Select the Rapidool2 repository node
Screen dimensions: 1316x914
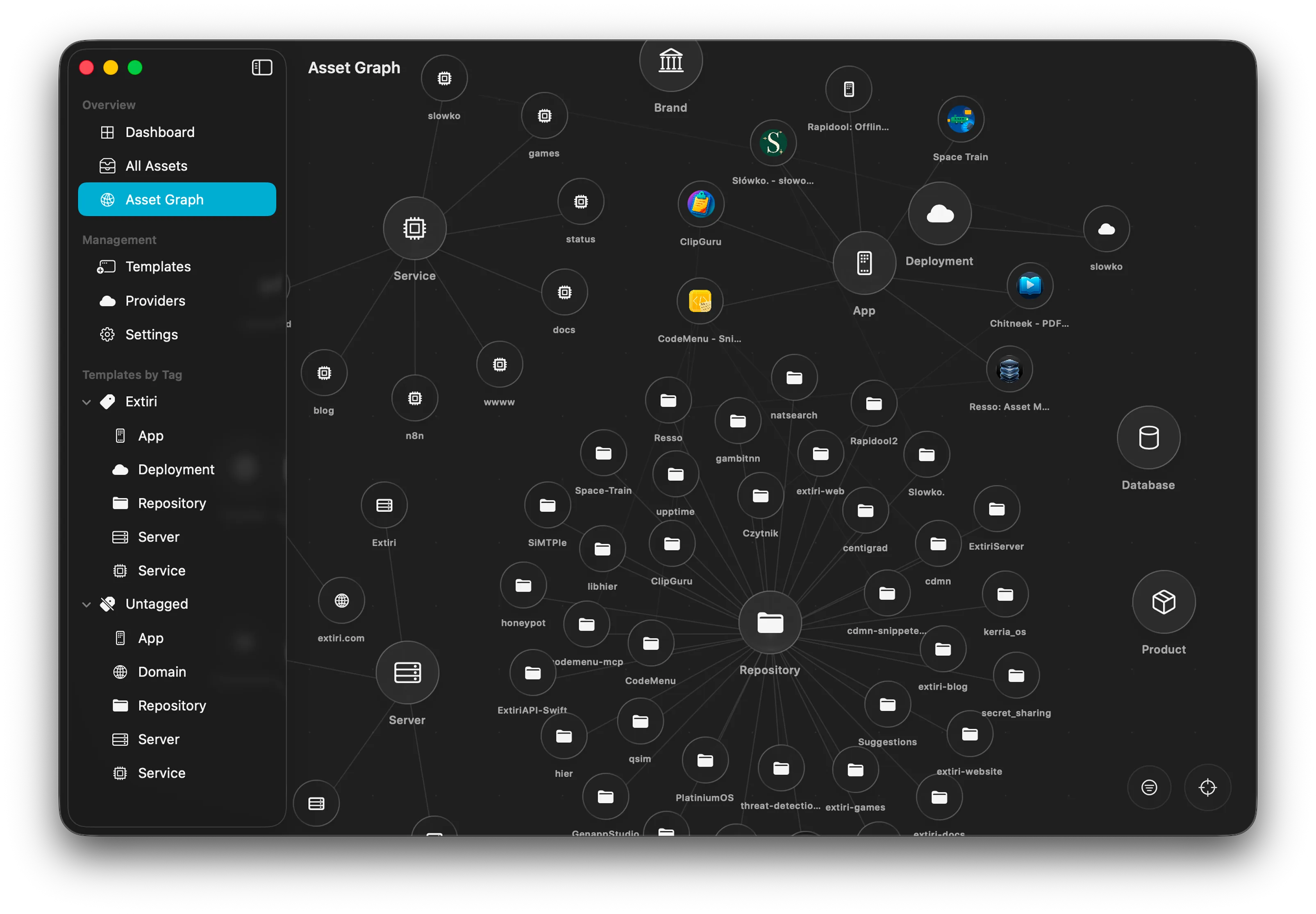point(874,404)
